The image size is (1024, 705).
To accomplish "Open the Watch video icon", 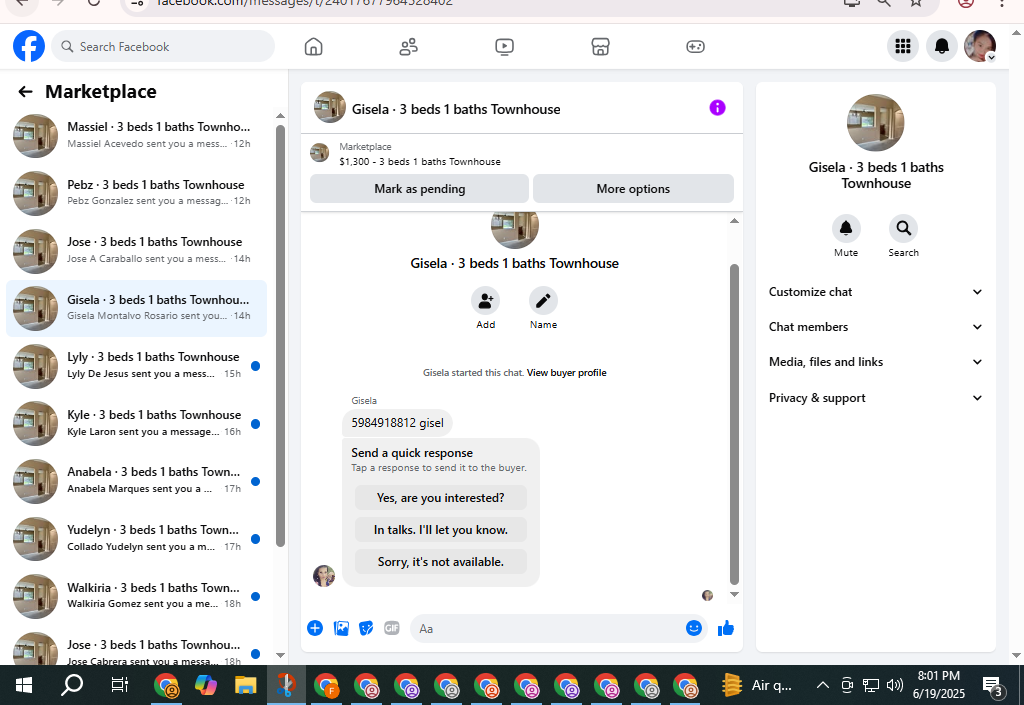I will point(504,46).
